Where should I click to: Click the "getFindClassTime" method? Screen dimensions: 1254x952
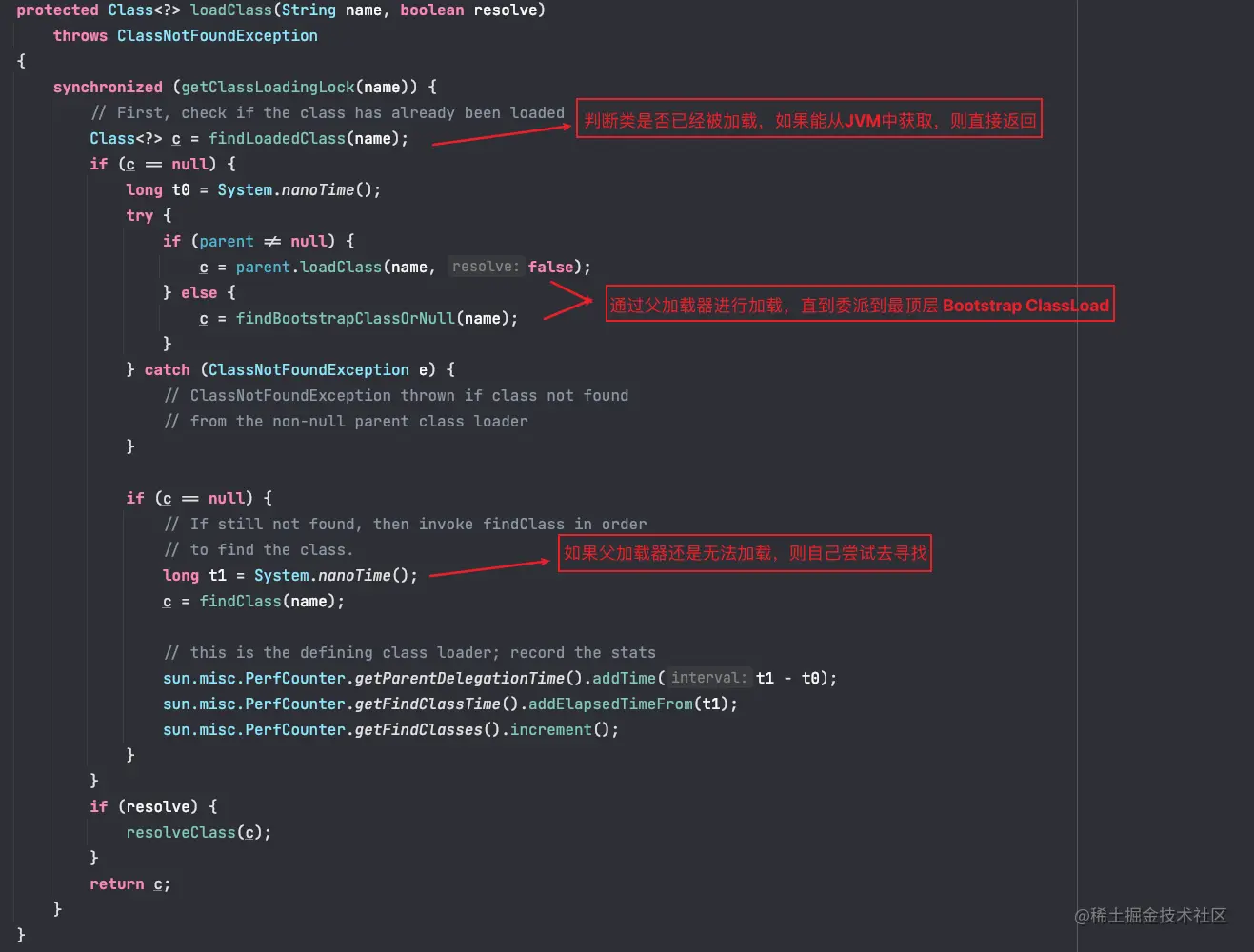pos(428,704)
